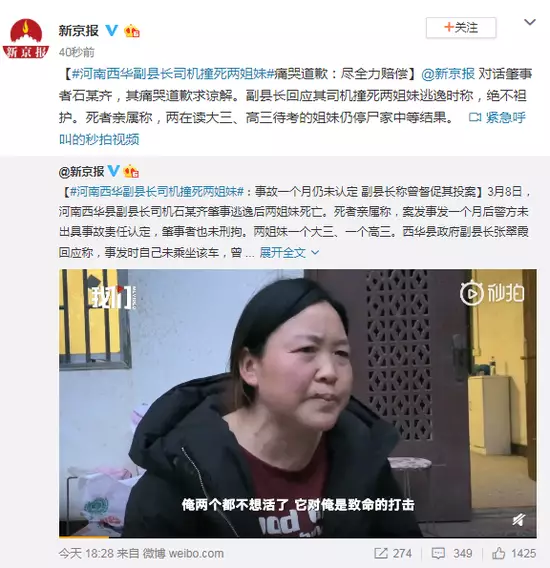Open the post options chevron menu
The height and width of the screenshot is (568, 550).
pos(530,22)
